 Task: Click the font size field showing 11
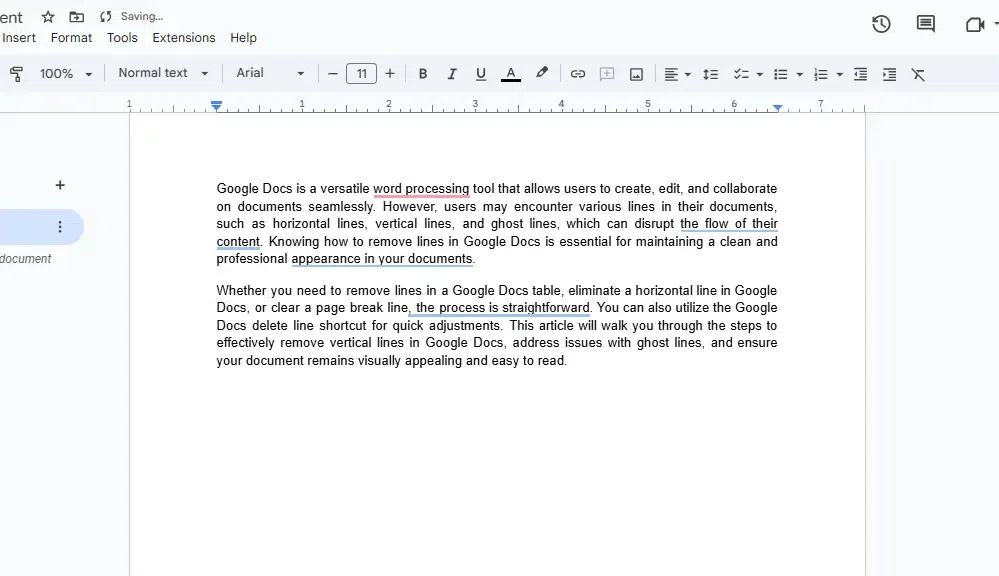point(361,74)
